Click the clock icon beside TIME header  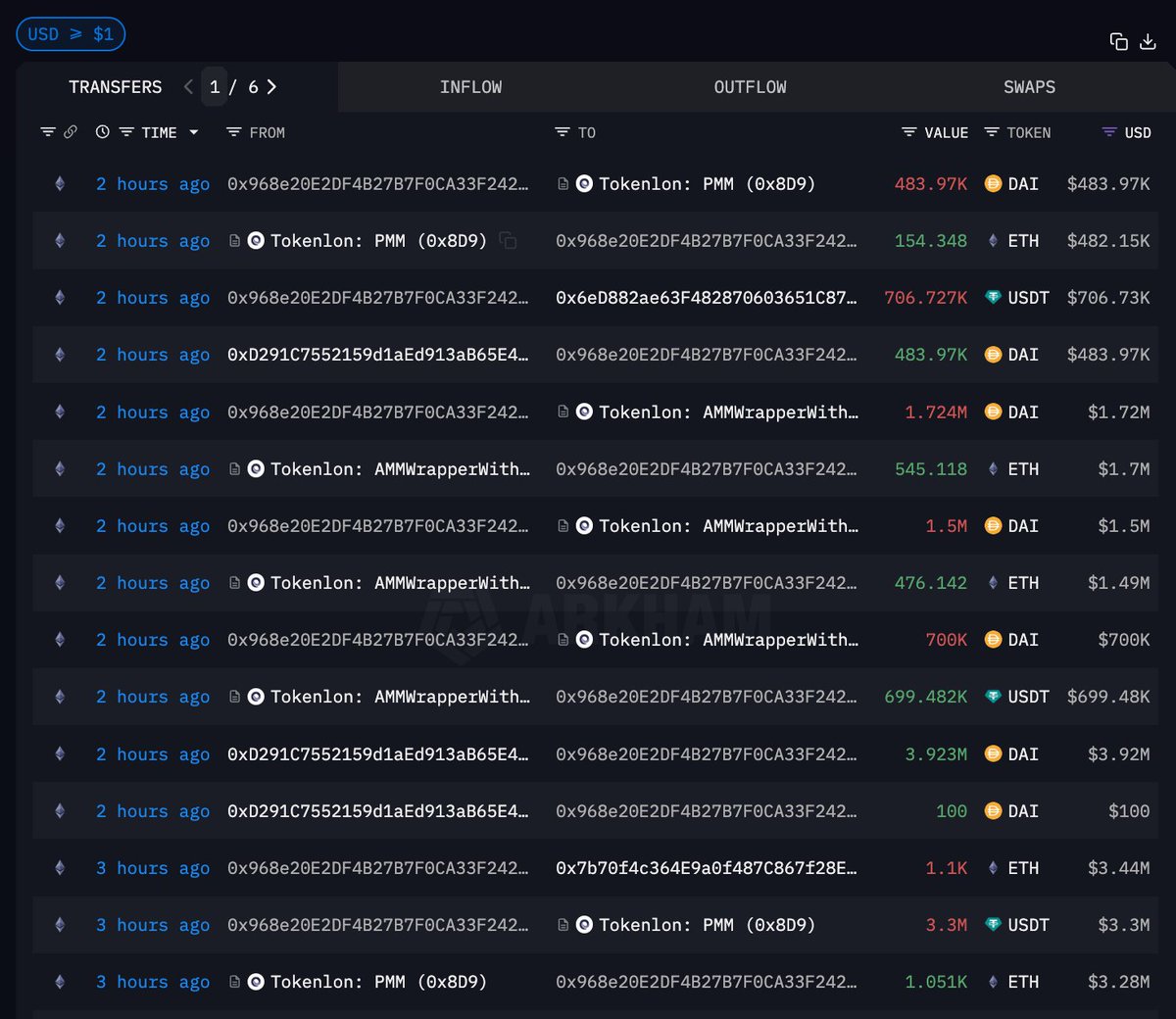click(102, 132)
